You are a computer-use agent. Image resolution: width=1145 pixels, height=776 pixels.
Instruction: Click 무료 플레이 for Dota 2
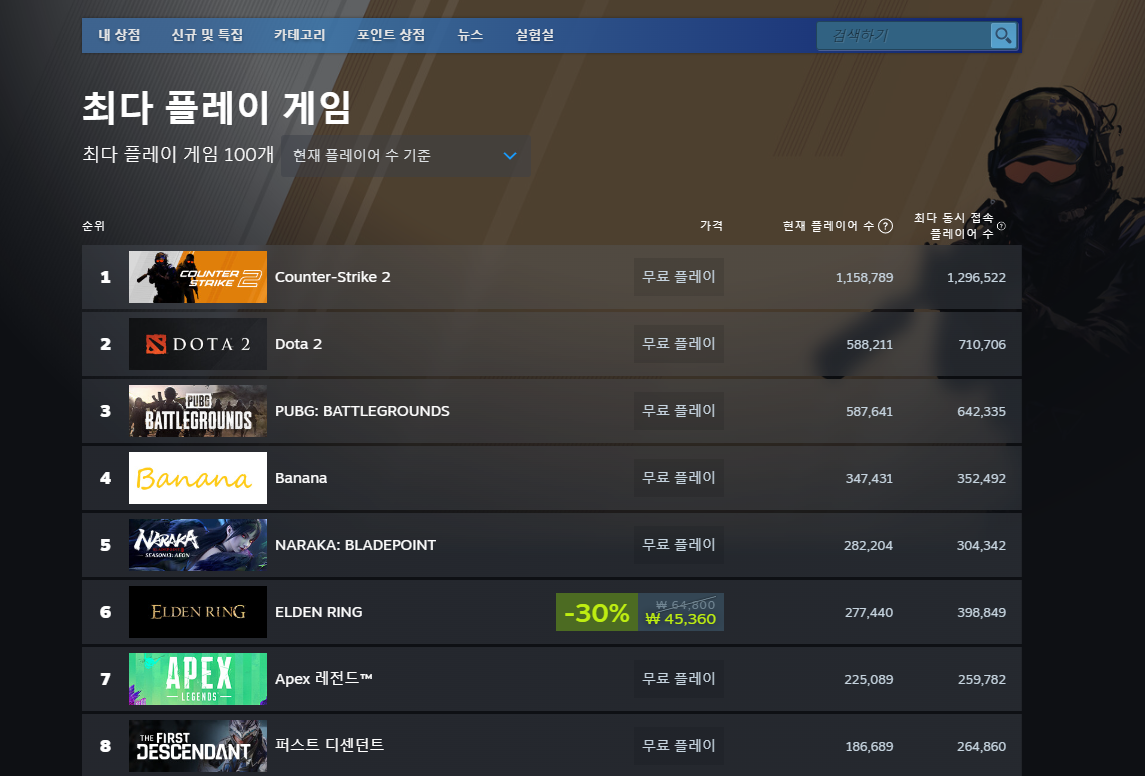(x=678, y=344)
